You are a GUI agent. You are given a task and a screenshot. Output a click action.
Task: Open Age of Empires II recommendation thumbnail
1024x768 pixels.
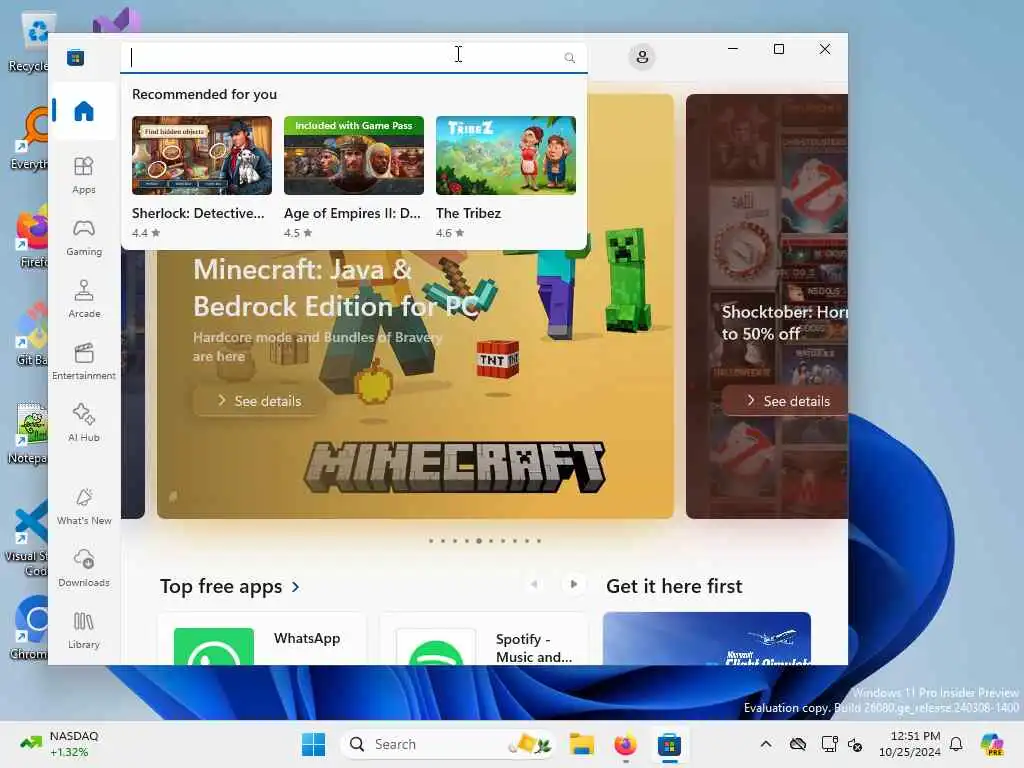[x=354, y=155]
